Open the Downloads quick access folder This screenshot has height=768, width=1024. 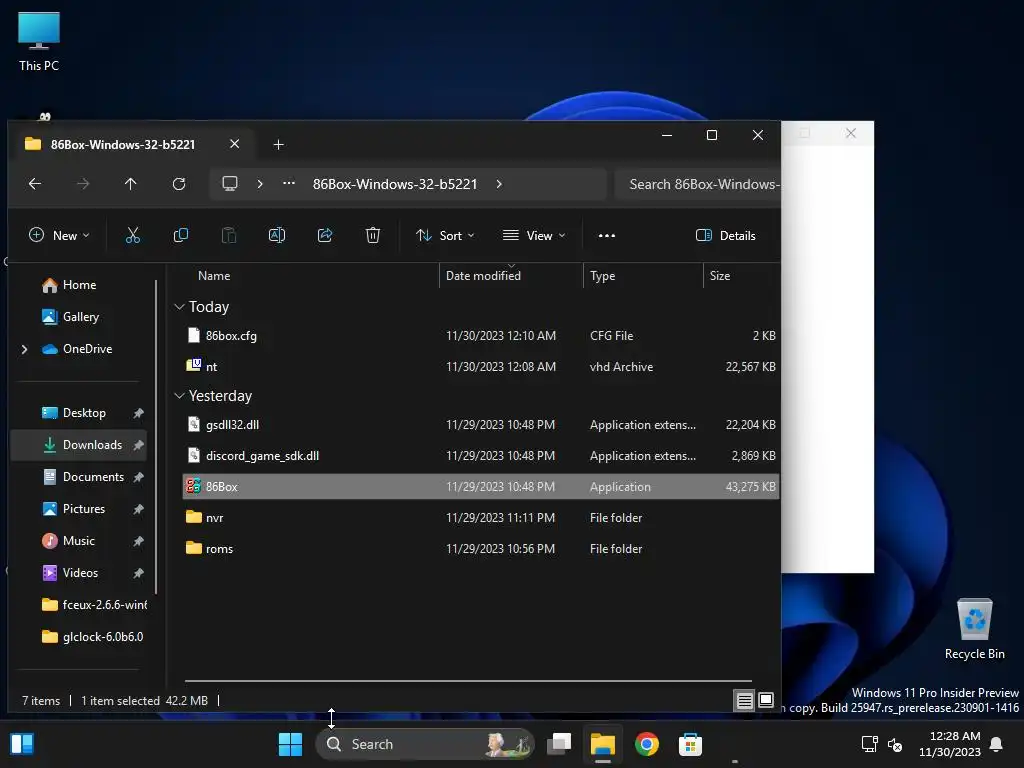(x=92, y=445)
